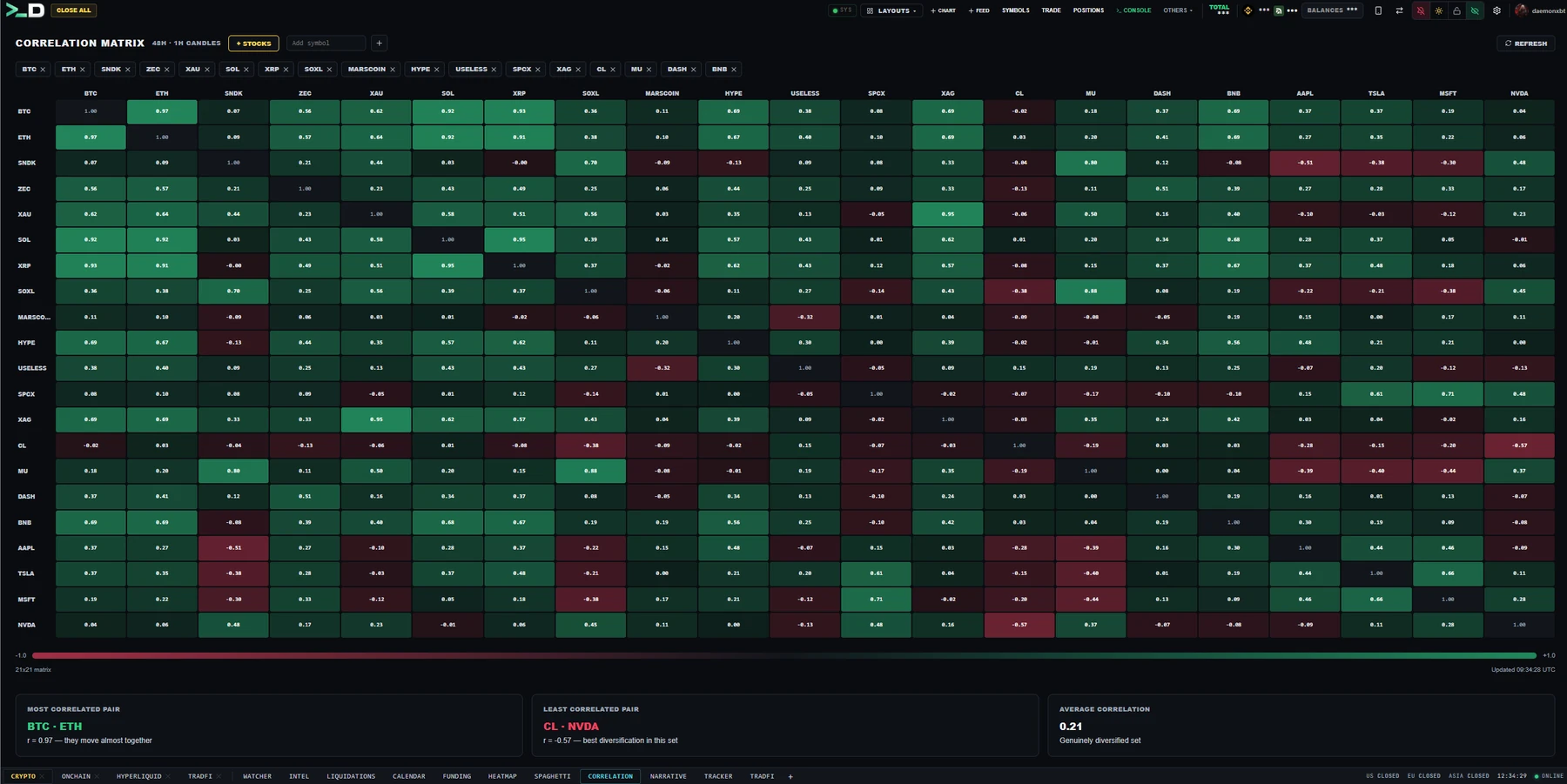Open the Trade menu
Viewport: 1567px width, 784px height.
tap(1051, 10)
